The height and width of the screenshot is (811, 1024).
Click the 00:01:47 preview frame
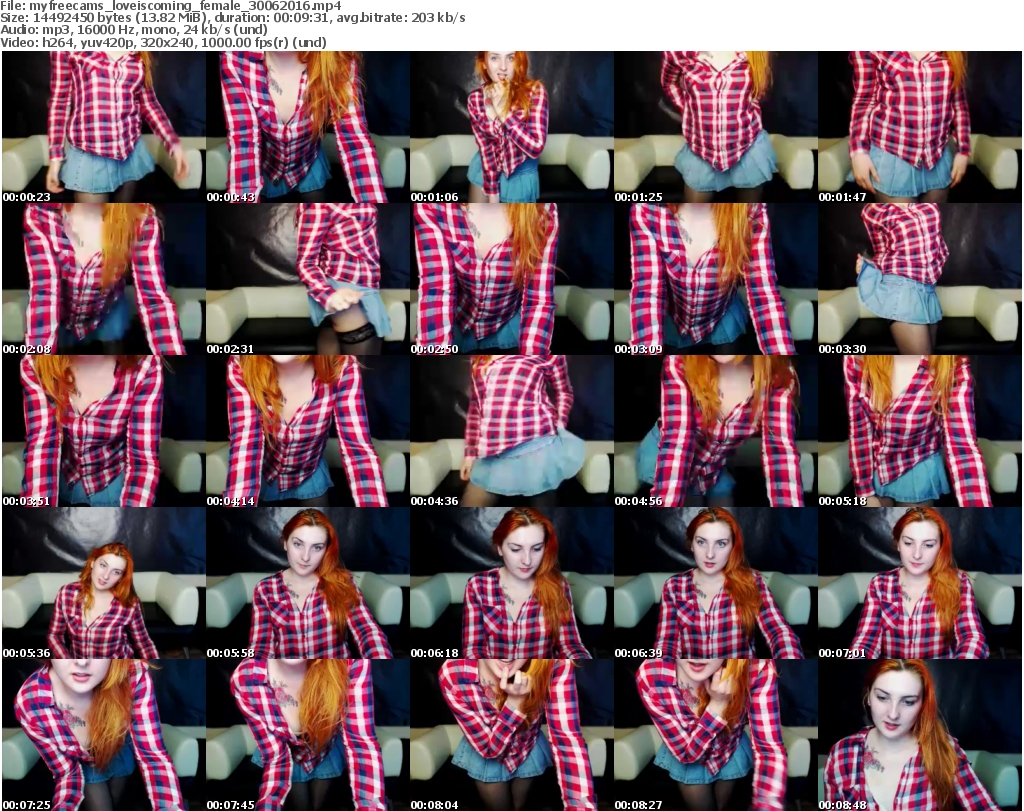pyautogui.click(x=919, y=127)
